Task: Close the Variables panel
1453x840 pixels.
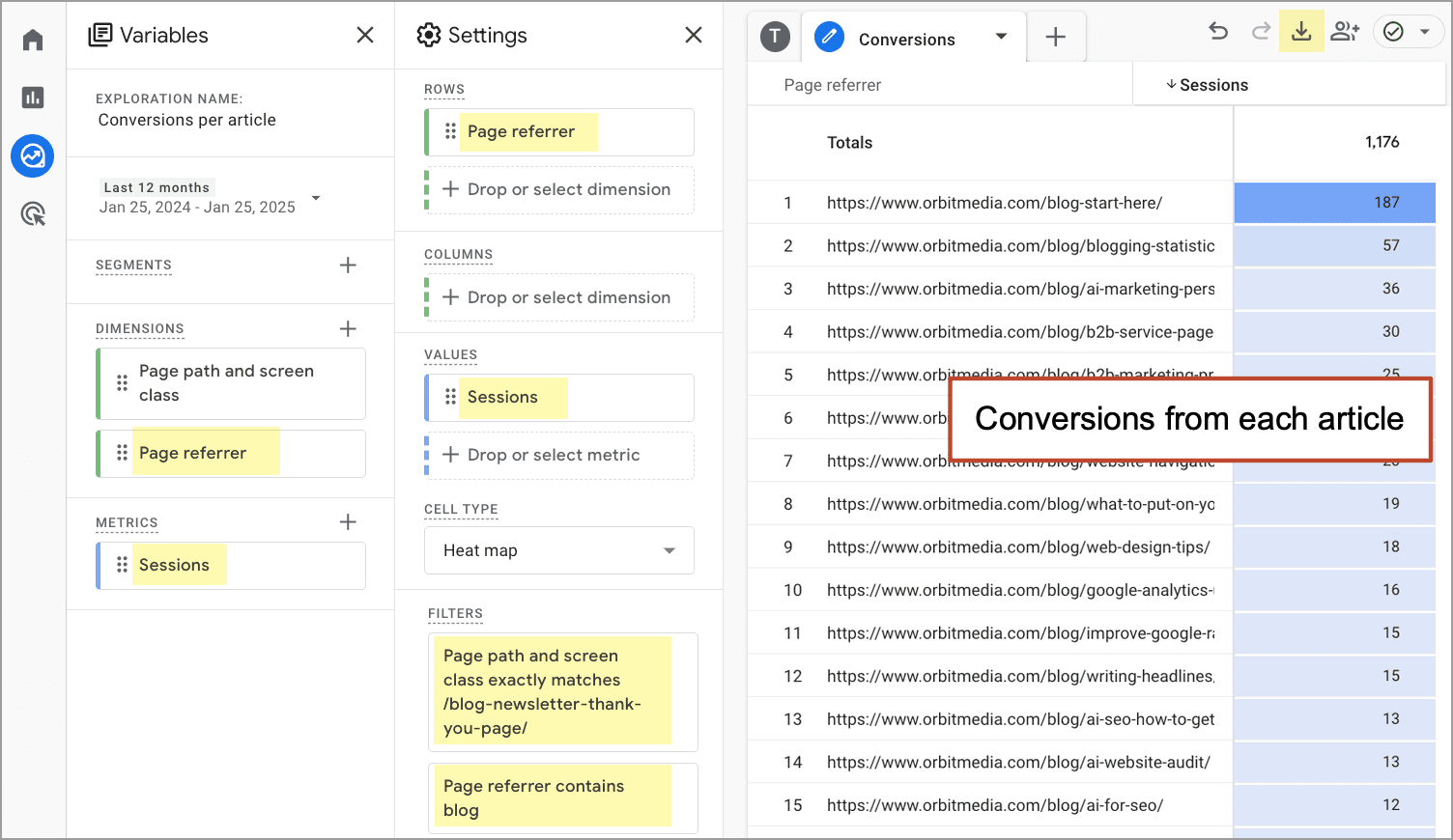Action: (365, 35)
